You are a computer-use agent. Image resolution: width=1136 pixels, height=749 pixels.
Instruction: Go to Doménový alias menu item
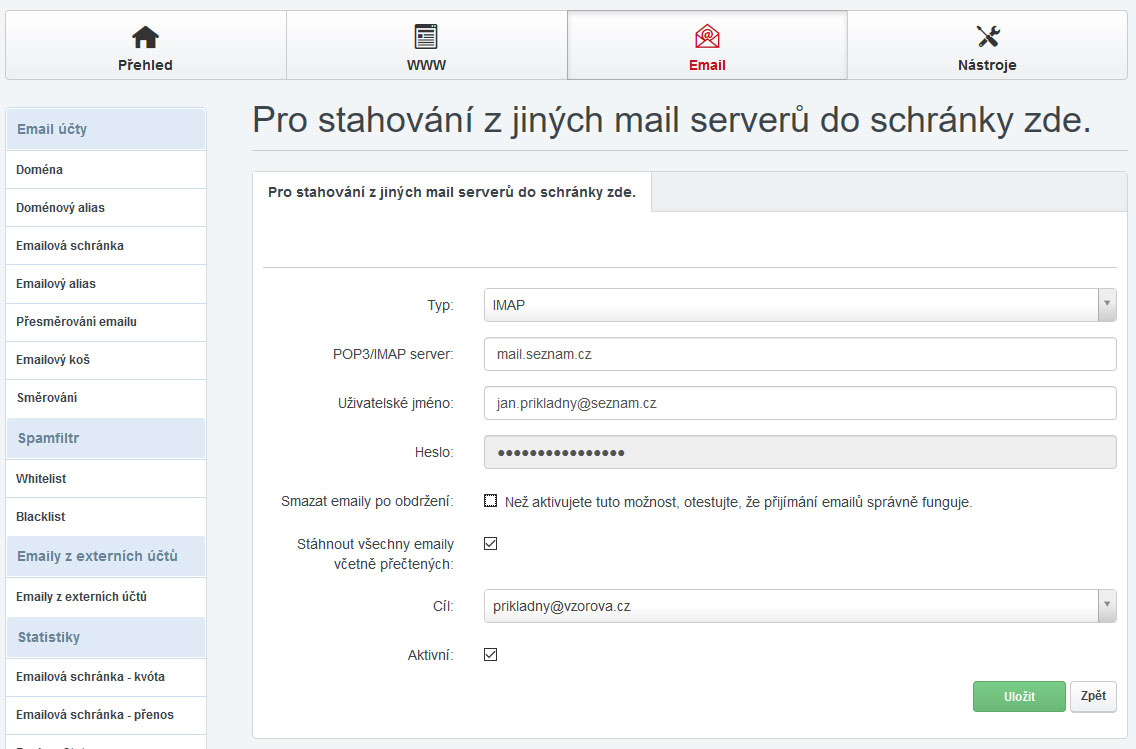pos(60,208)
